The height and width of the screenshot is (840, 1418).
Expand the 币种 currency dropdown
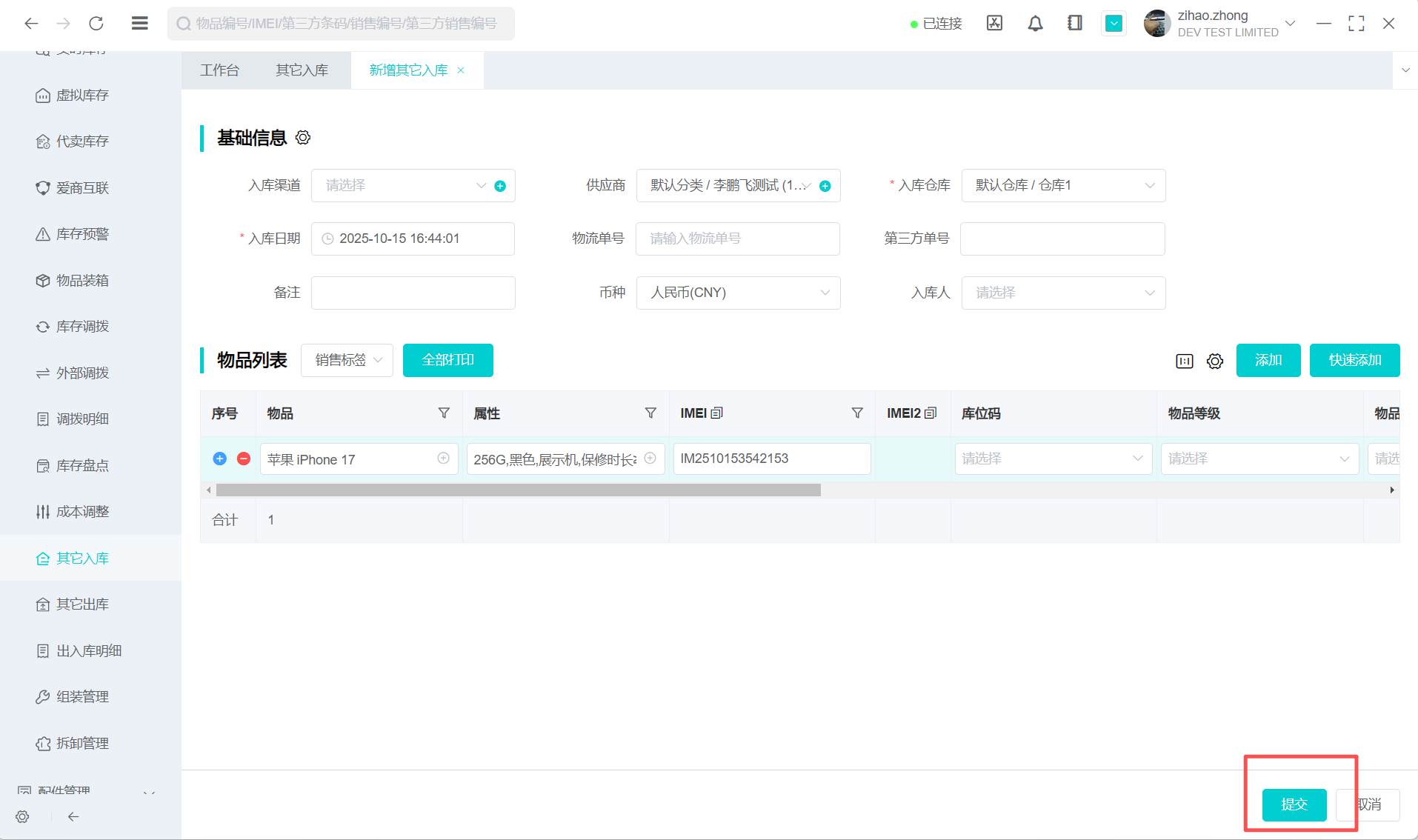click(738, 293)
